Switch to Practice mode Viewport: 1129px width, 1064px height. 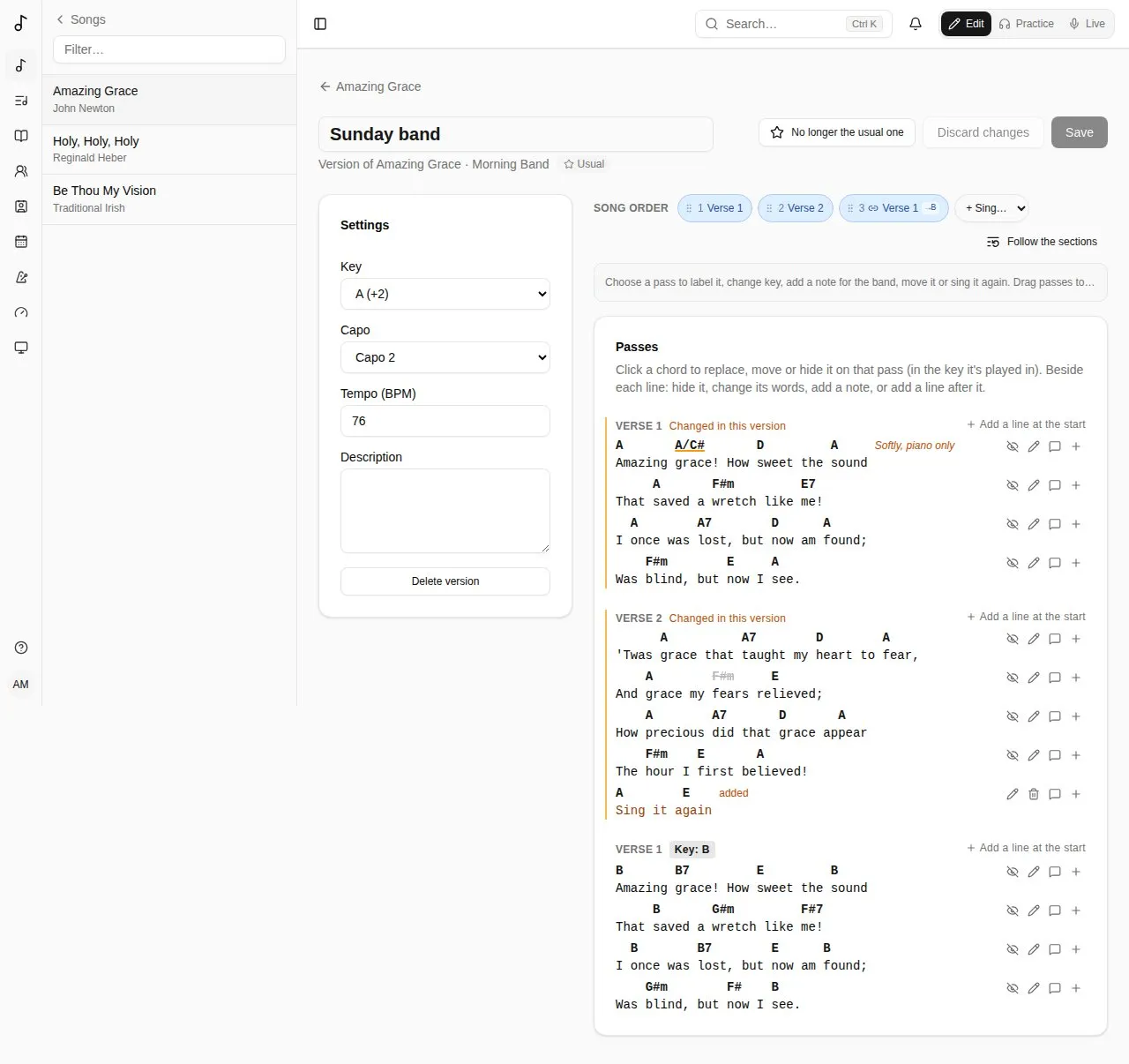point(1027,24)
